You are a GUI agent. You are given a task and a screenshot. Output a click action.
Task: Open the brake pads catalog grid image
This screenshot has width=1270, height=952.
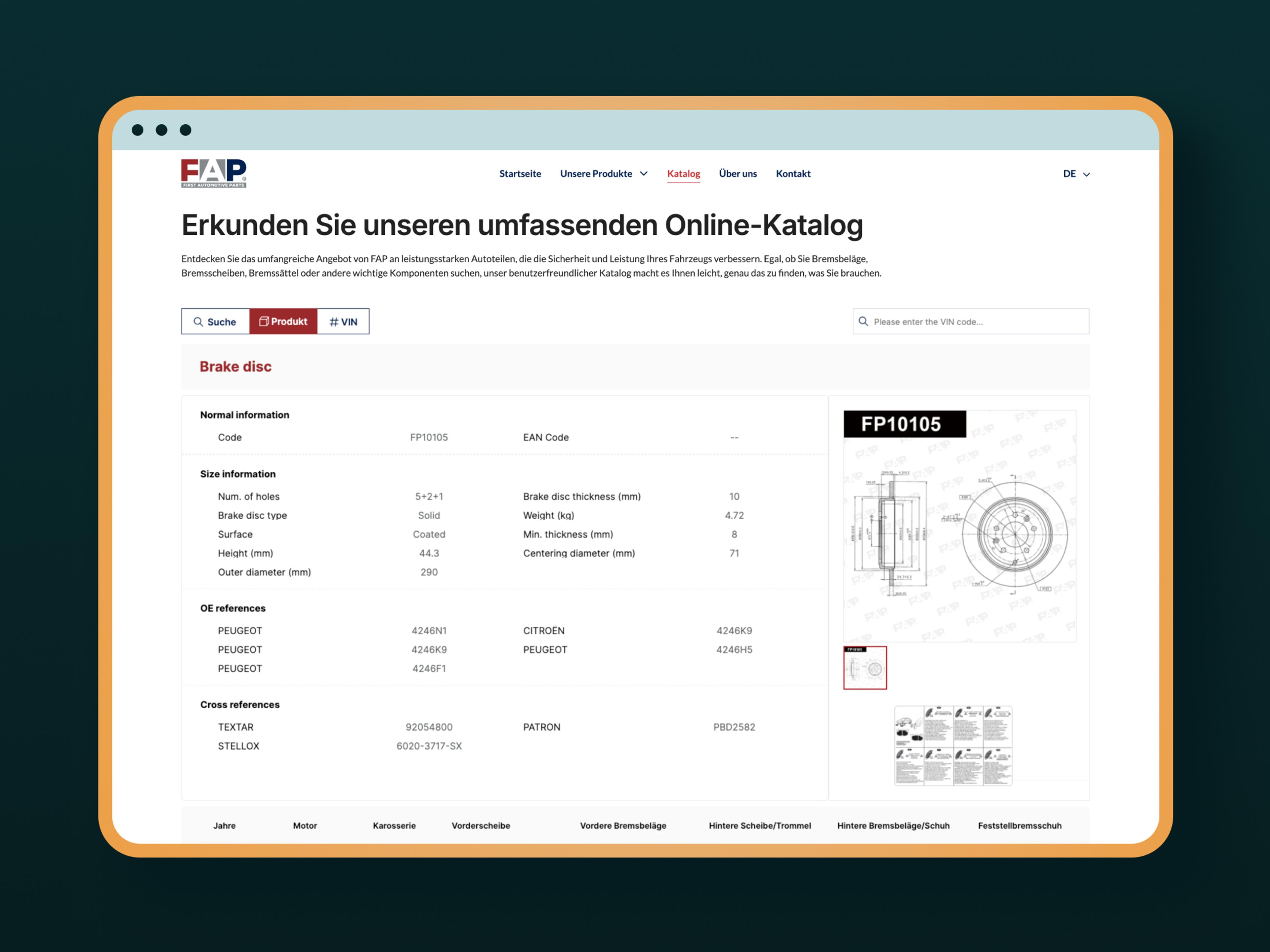[953, 745]
